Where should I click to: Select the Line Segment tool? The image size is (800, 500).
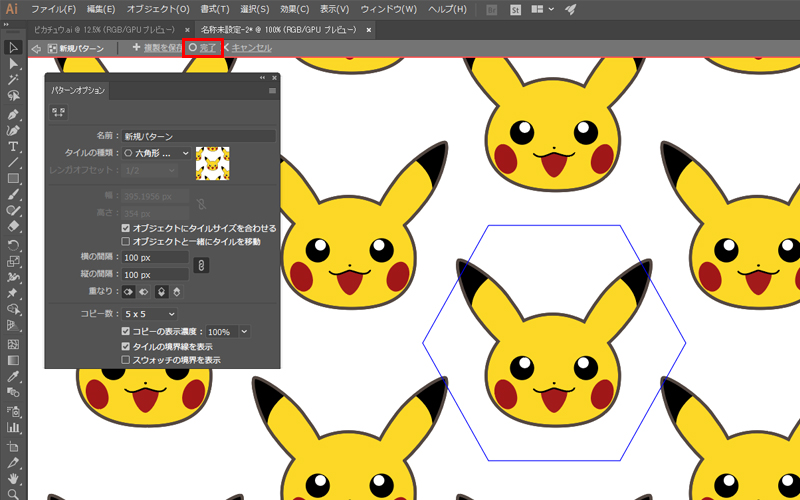tap(13, 163)
